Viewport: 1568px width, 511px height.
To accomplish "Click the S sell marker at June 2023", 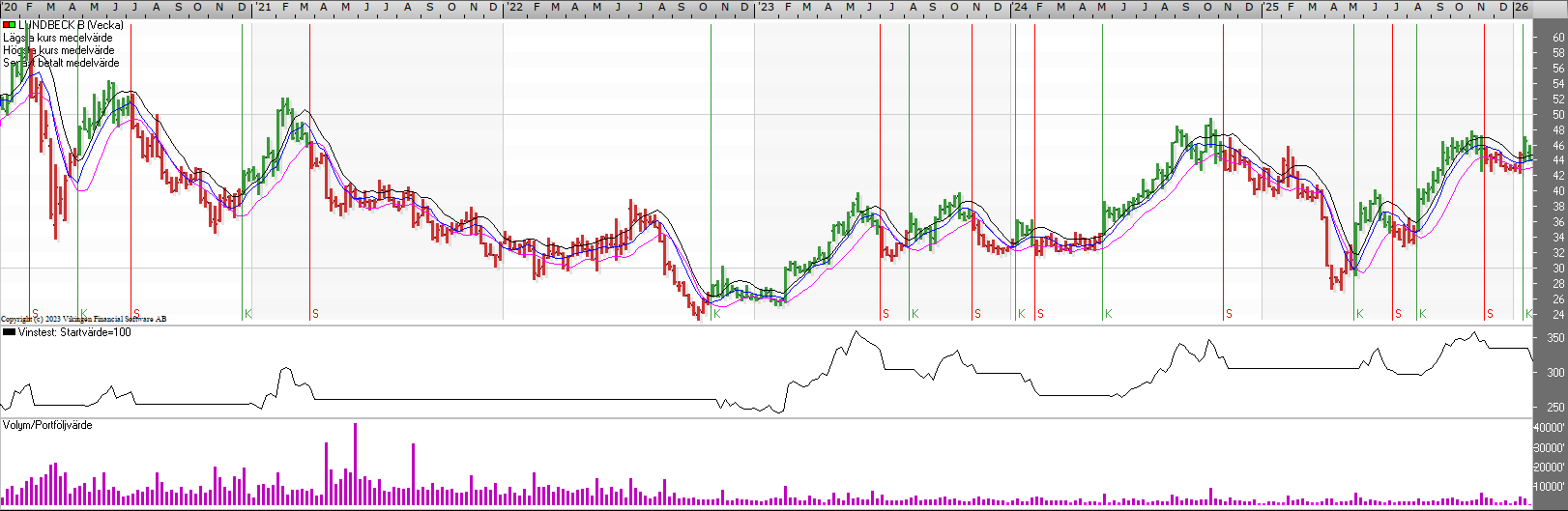I will coord(886,314).
